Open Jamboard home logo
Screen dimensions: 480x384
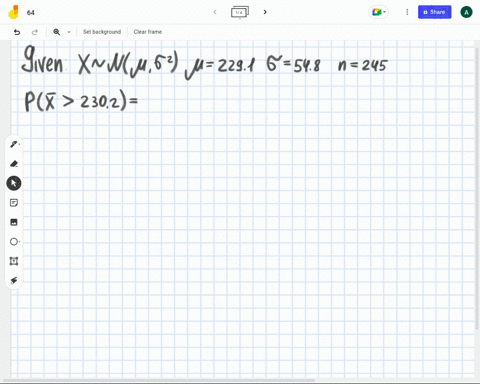click(x=13, y=12)
